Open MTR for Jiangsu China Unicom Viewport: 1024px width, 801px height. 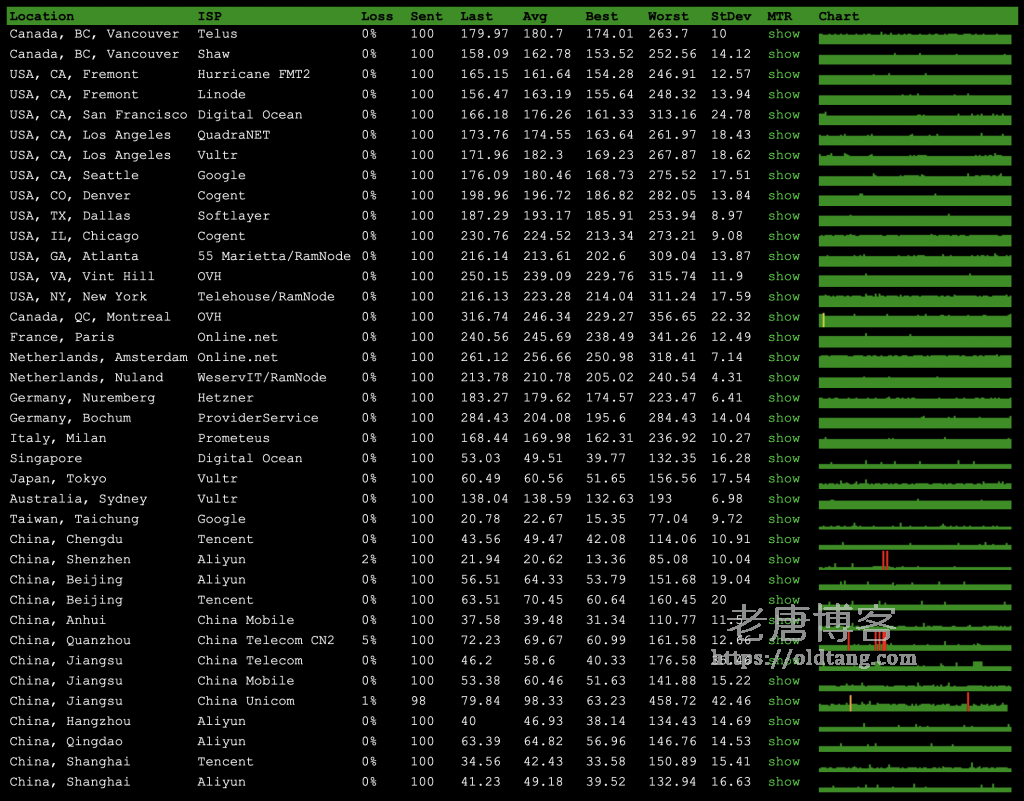(783, 701)
